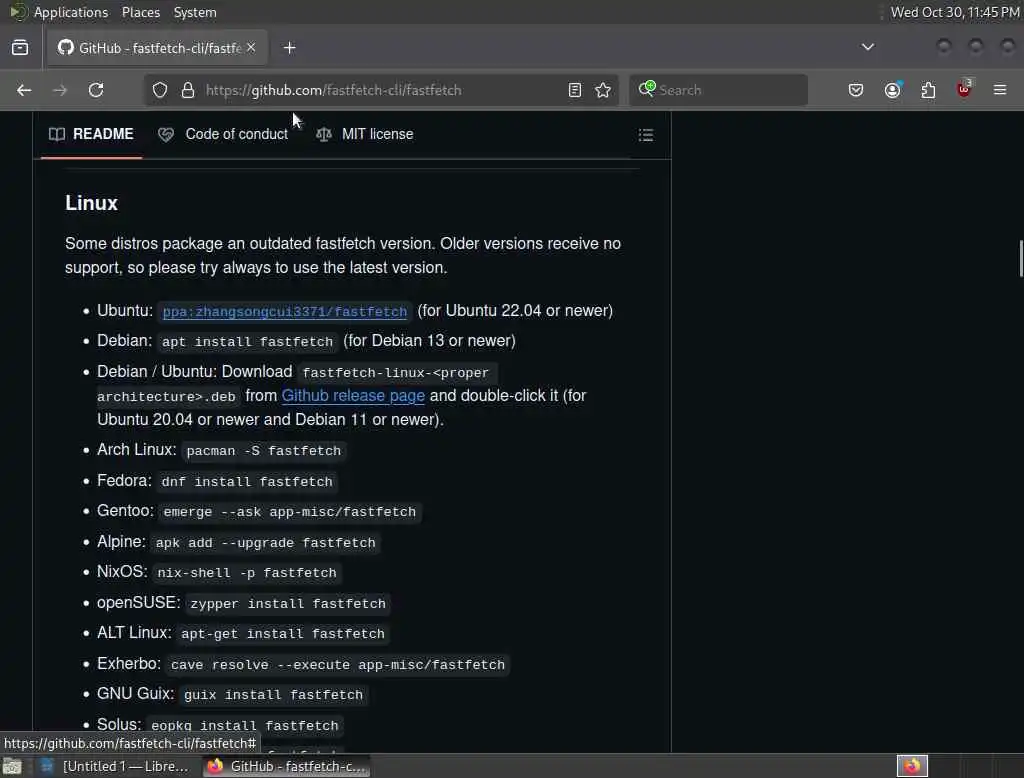Click the 'apt-get install fastfetch' code text

283,634
